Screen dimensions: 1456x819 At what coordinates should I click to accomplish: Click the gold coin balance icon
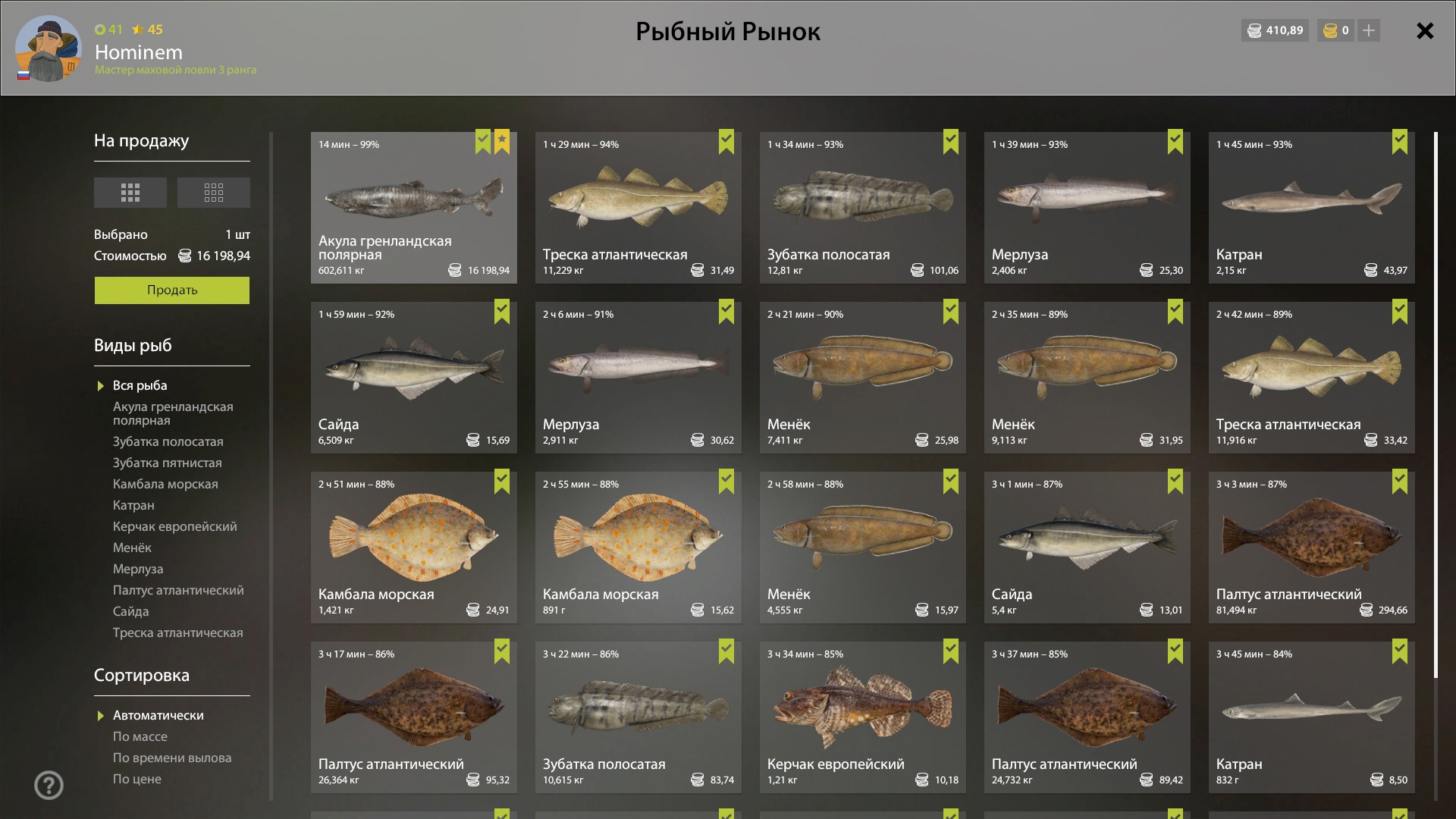click(1330, 30)
